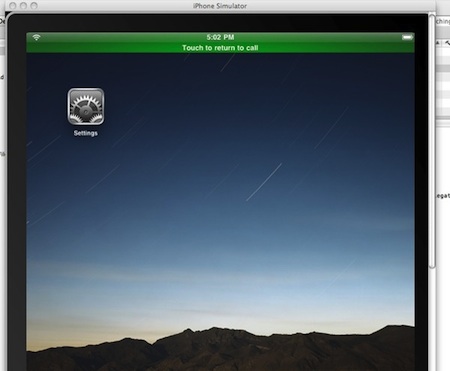Screen dimensions: 450x371
Task: Tap the brightest star trail on wallpaper
Action: pyautogui.click(x=264, y=182)
